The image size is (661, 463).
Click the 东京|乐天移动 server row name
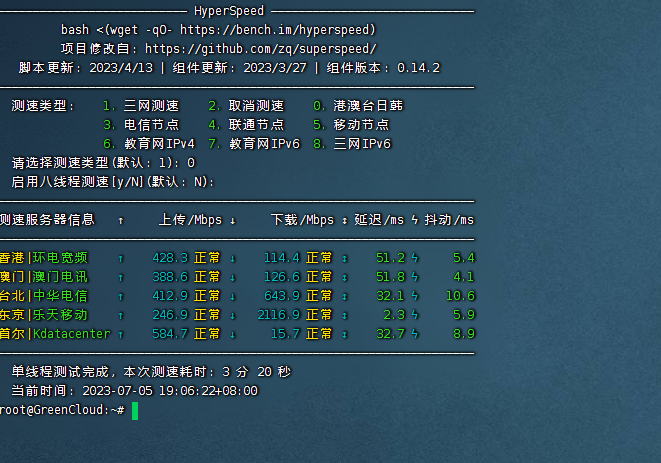coord(44,315)
